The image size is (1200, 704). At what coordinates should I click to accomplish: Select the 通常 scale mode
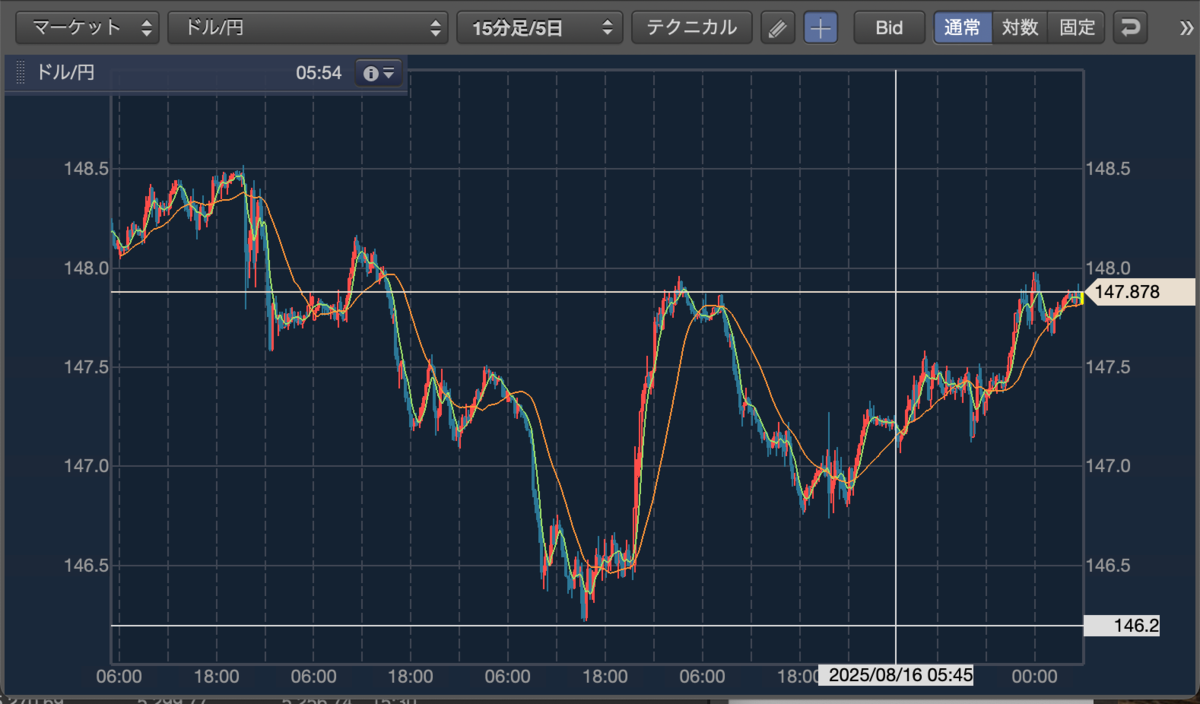(963, 27)
